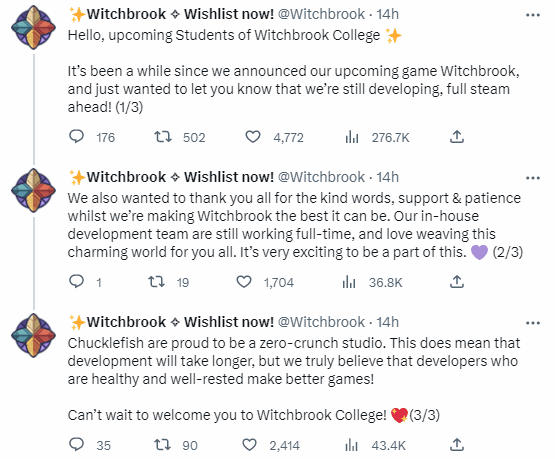Share the second tweet (2/3)
The image size is (555, 459).
pyautogui.click(x=457, y=282)
